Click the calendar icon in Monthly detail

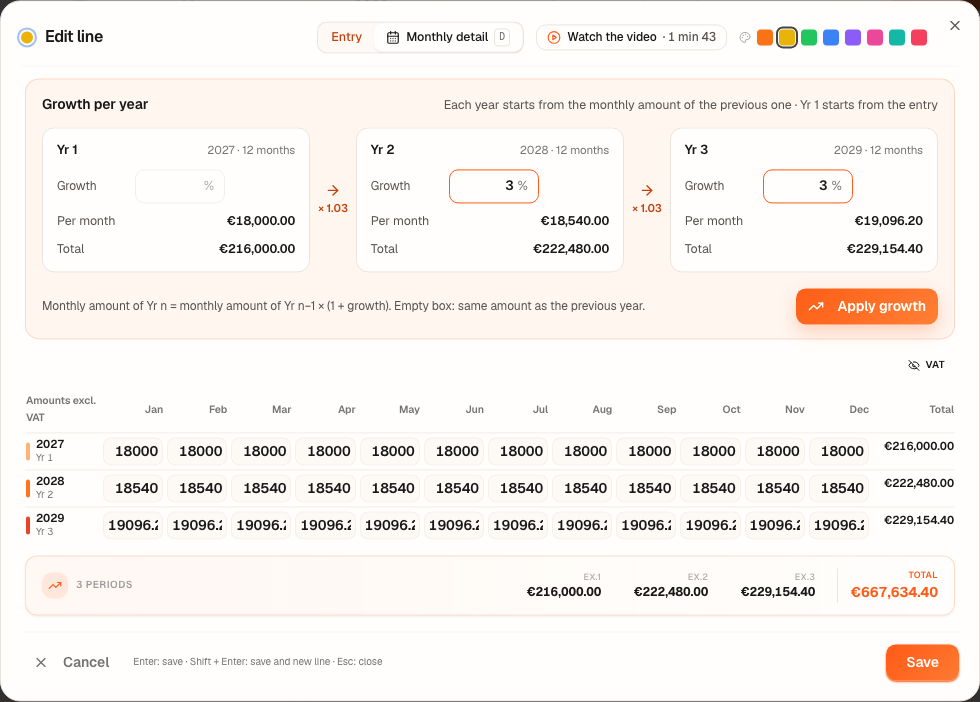pos(392,38)
